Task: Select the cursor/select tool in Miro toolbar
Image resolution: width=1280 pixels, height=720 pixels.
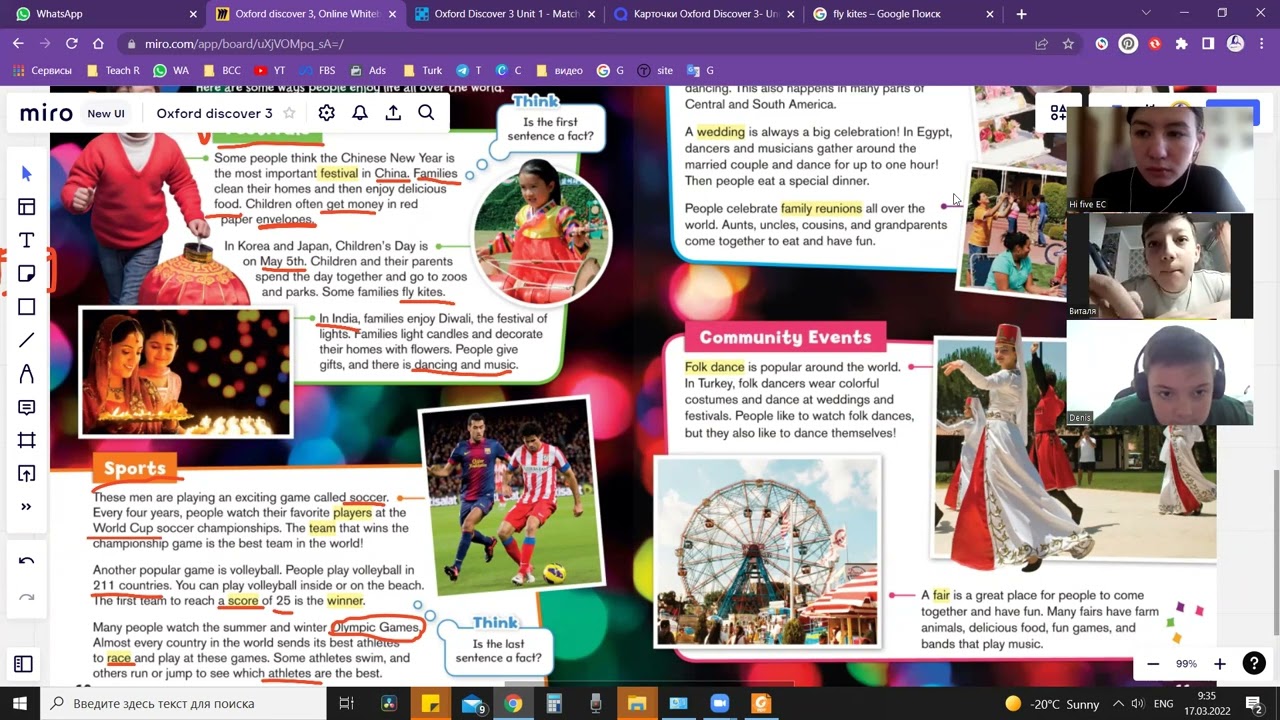Action: click(27, 174)
